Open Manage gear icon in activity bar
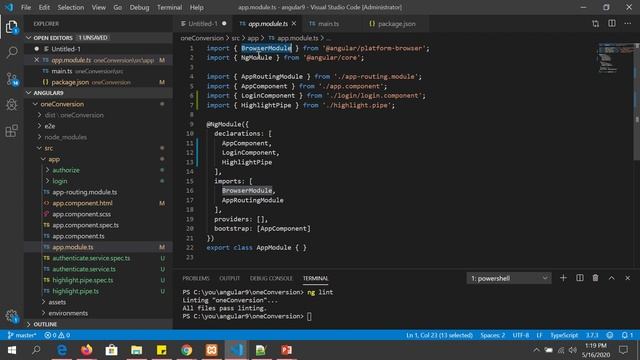The image size is (640, 360). pos(11,316)
